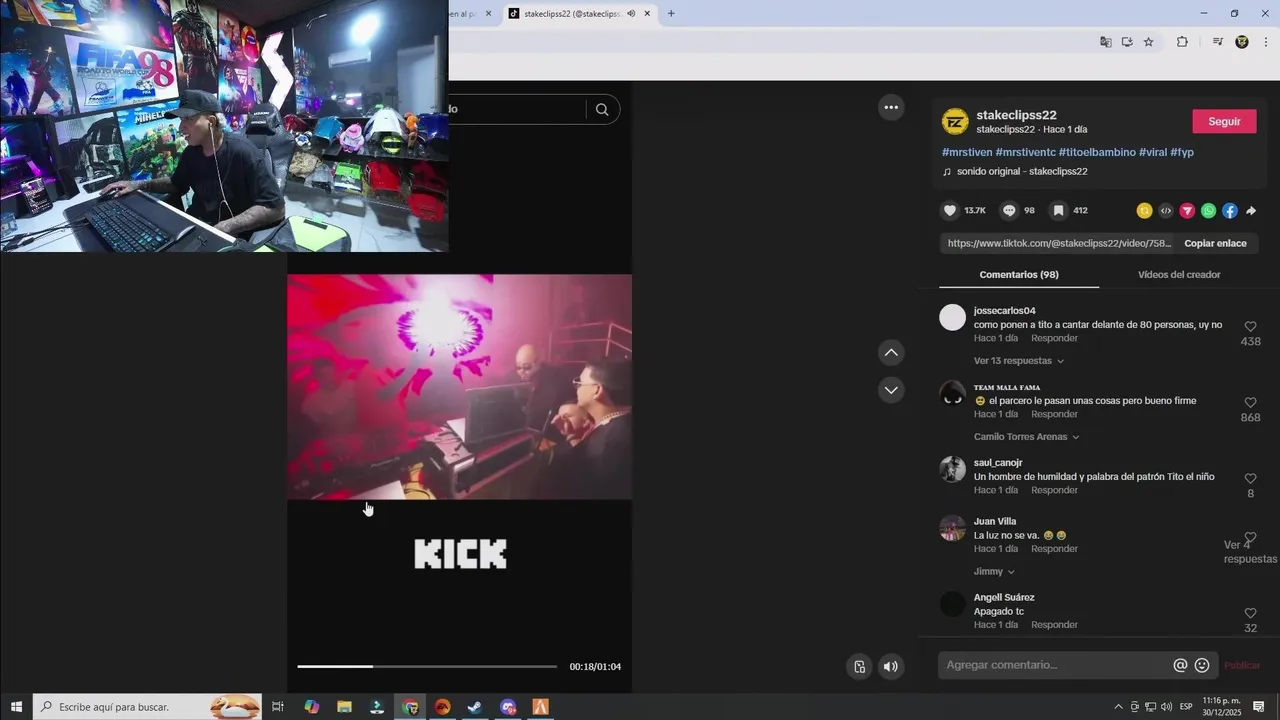The width and height of the screenshot is (1280, 720).
Task: Like saul_canojr's comment
Action: (1250, 479)
